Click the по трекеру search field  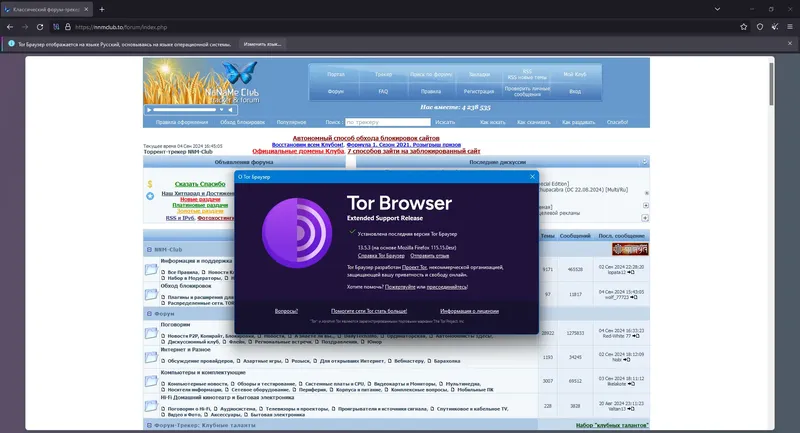(x=388, y=122)
